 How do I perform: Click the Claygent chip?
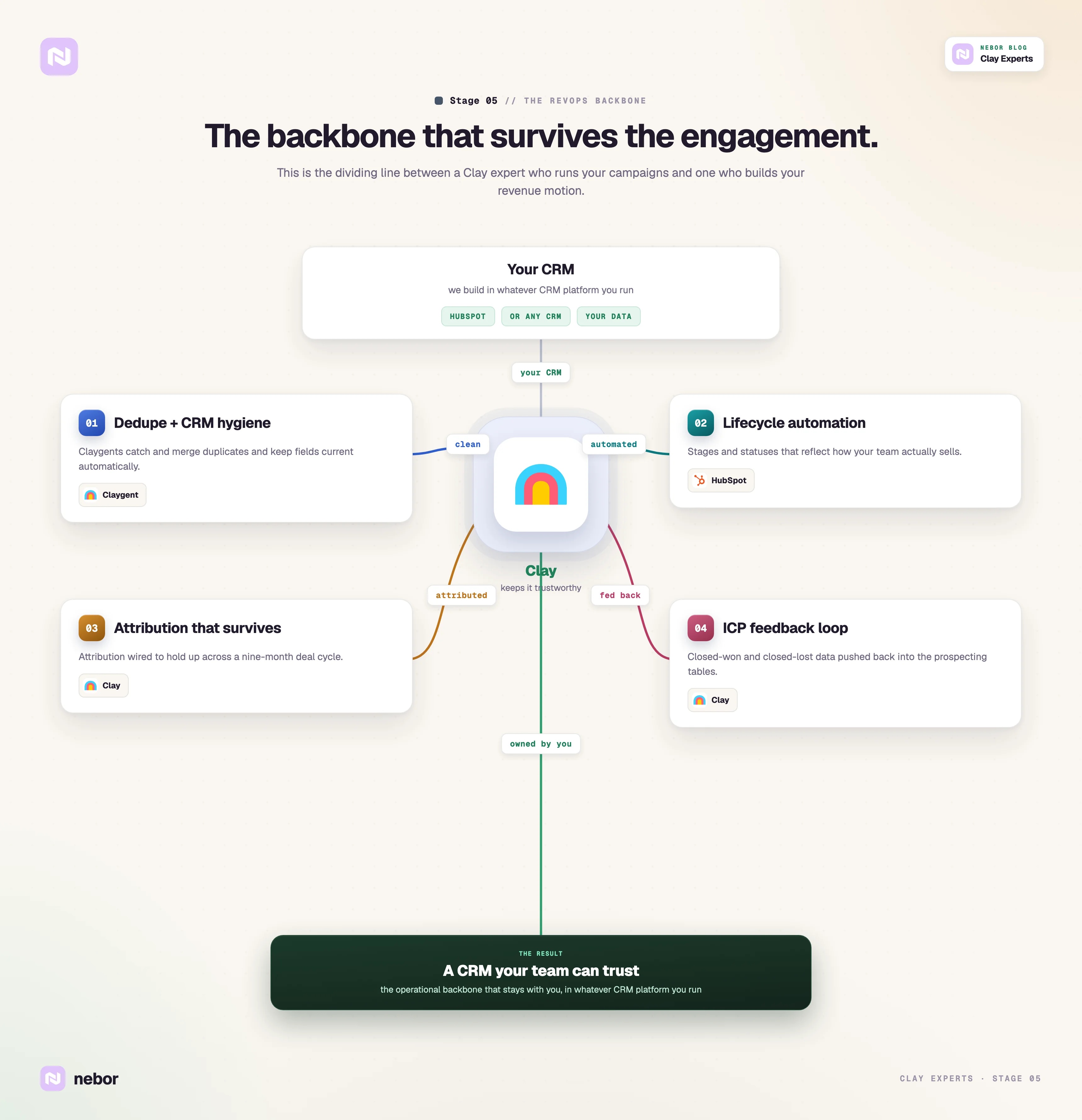[112, 495]
